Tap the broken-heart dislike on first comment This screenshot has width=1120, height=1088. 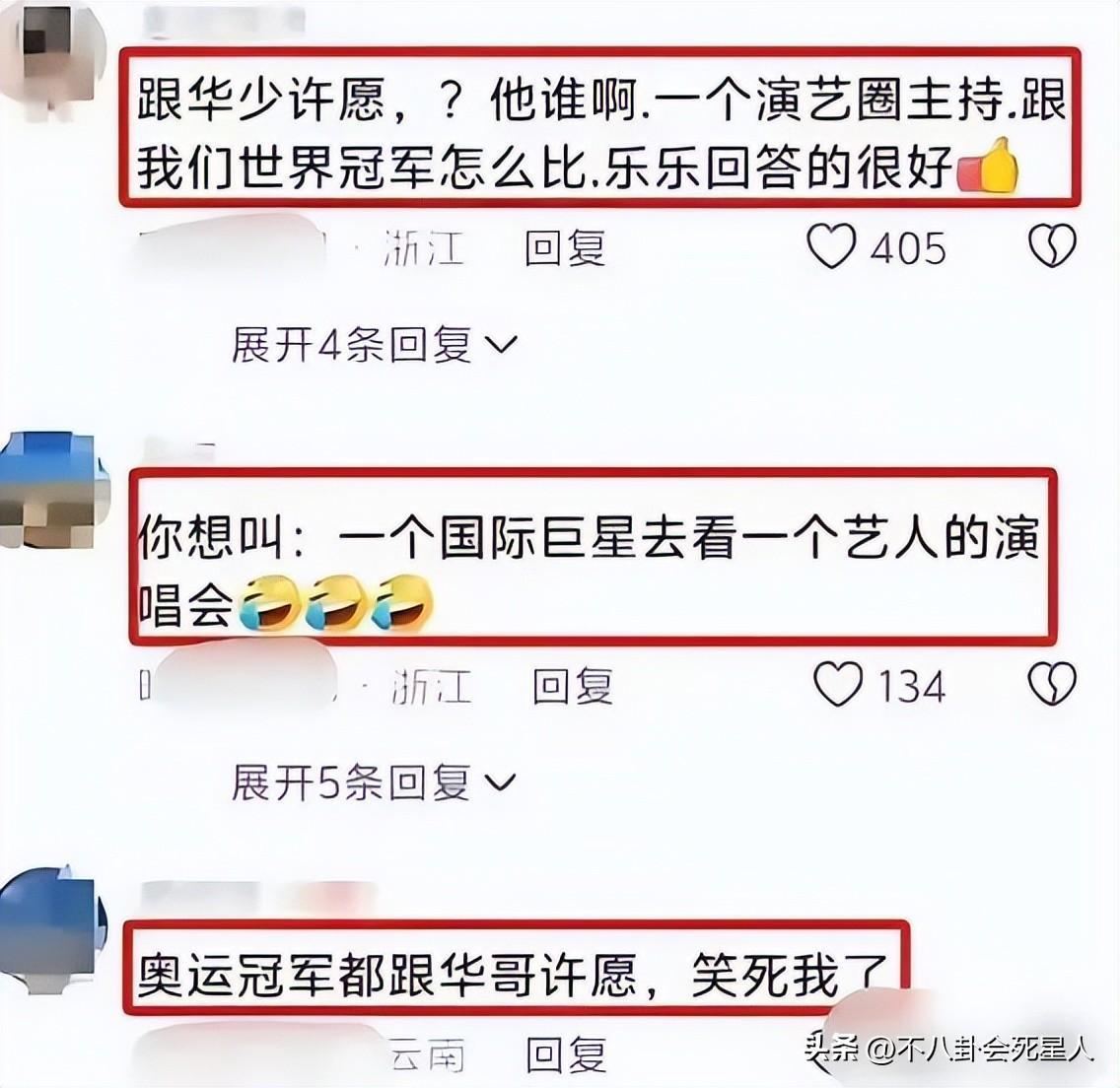(x=1052, y=246)
